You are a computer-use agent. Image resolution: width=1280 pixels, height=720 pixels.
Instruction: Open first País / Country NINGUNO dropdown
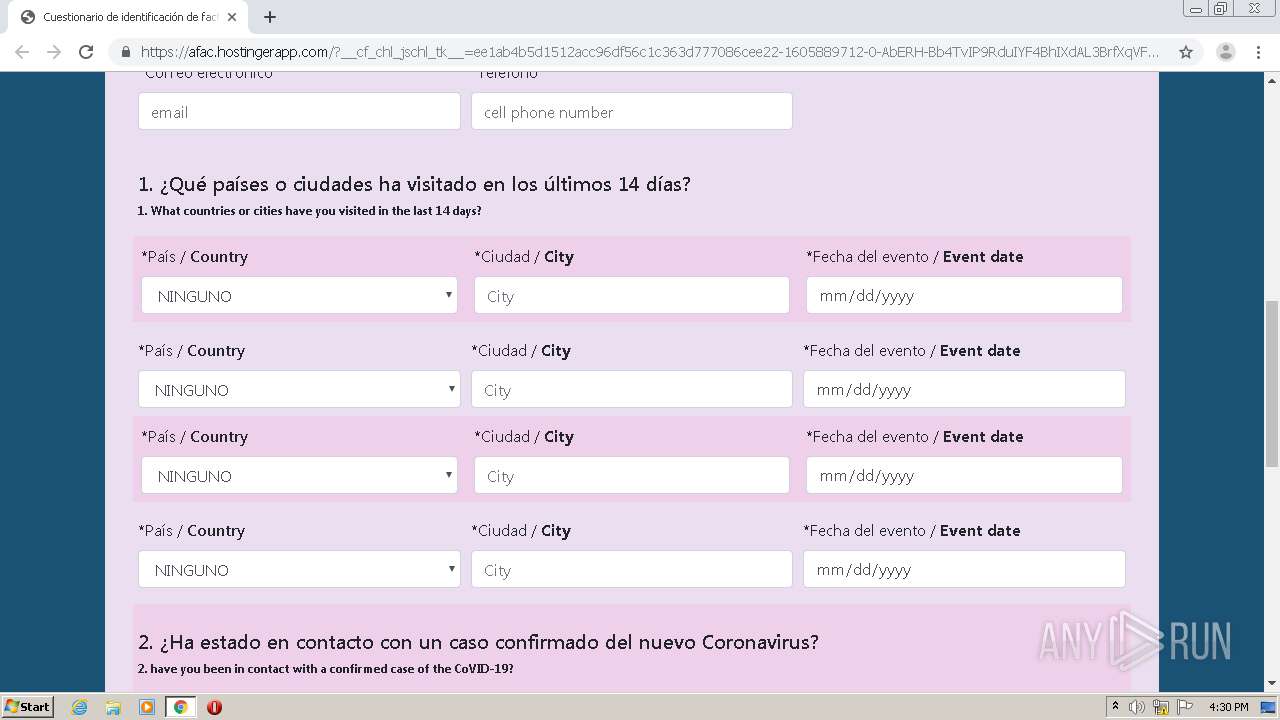299,295
